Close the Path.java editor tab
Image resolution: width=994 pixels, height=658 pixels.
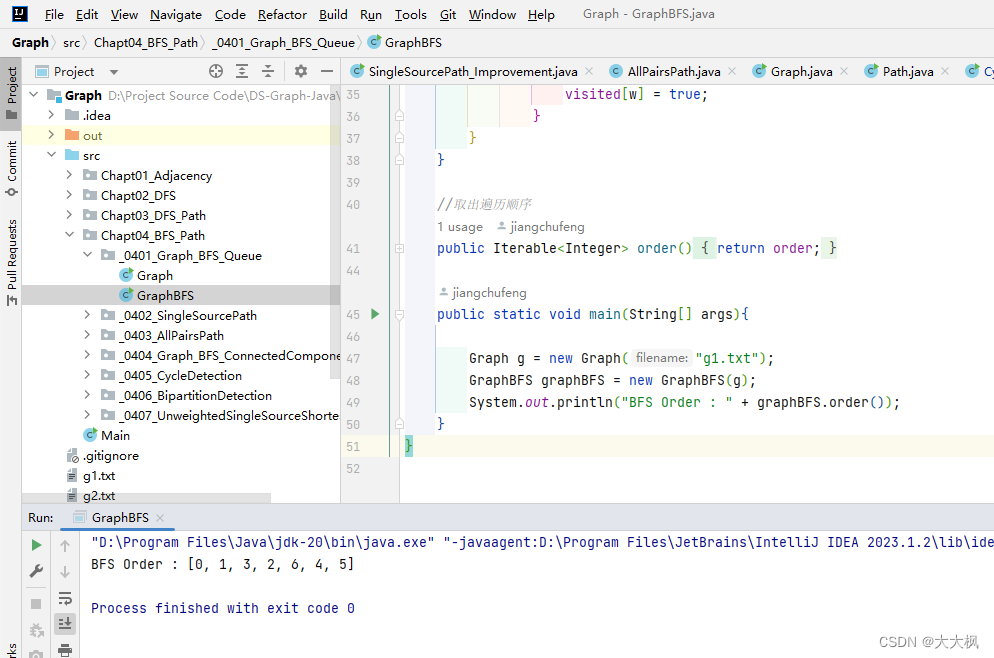(x=945, y=71)
